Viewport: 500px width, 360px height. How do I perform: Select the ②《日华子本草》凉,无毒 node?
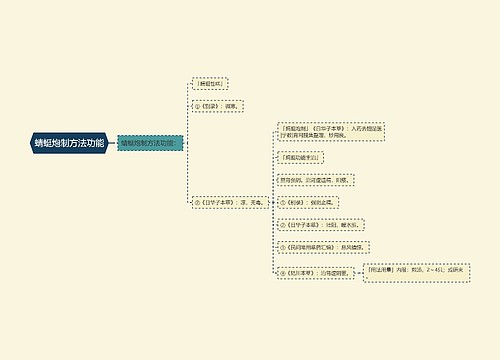[x=230, y=202]
